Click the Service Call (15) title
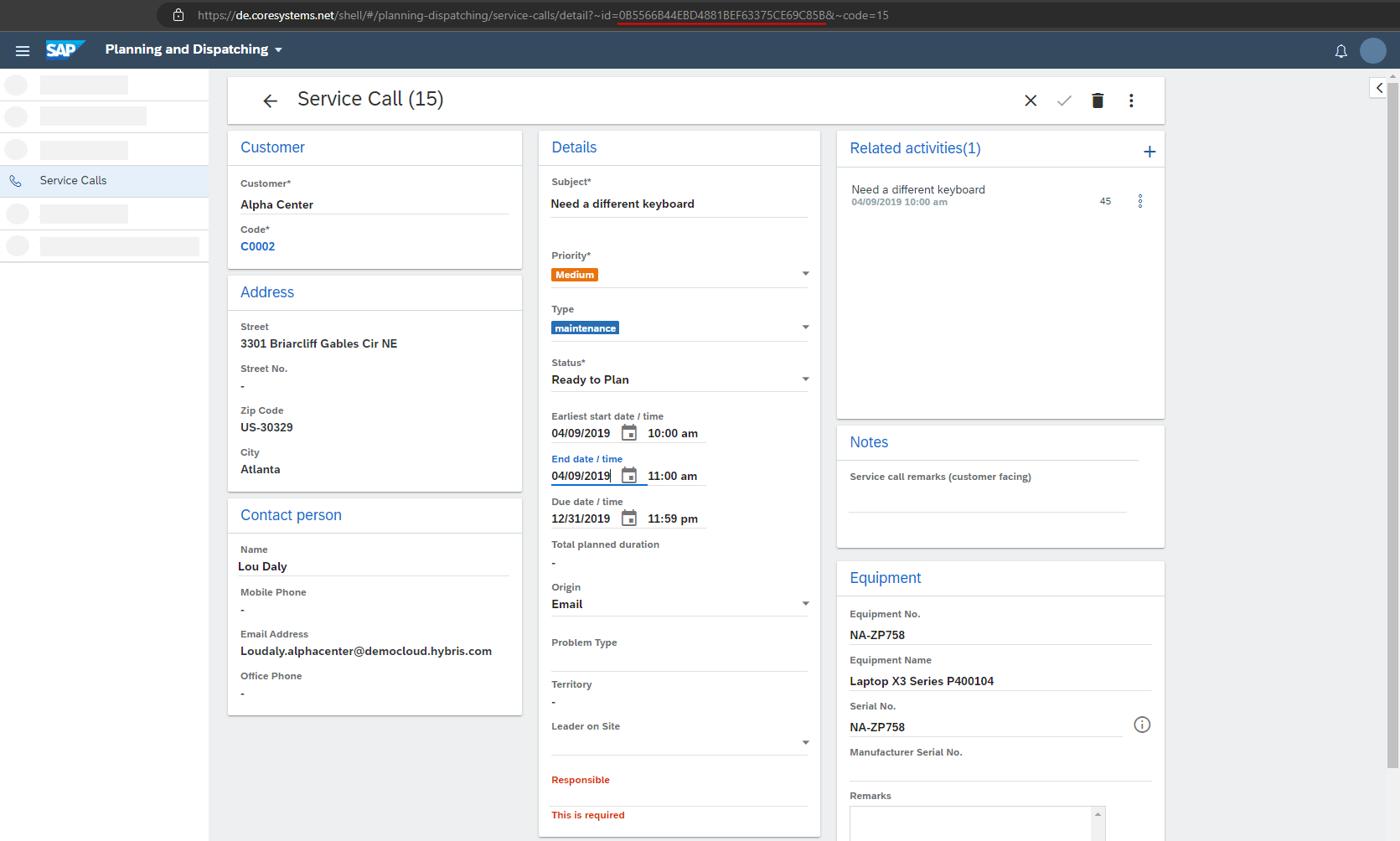This screenshot has height=841, width=1400. pyautogui.click(x=370, y=99)
